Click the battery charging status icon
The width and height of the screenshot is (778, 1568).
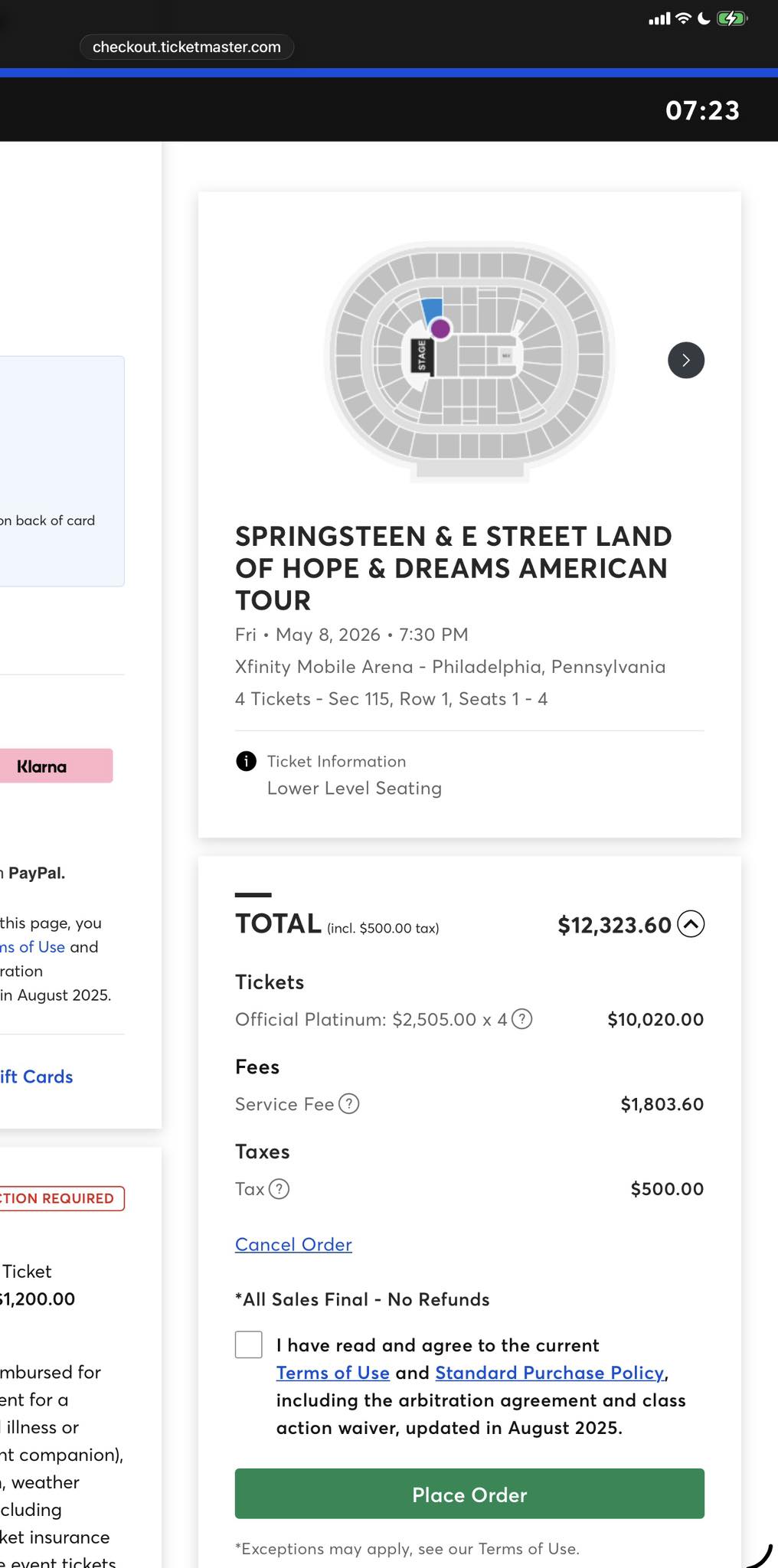(731, 18)
